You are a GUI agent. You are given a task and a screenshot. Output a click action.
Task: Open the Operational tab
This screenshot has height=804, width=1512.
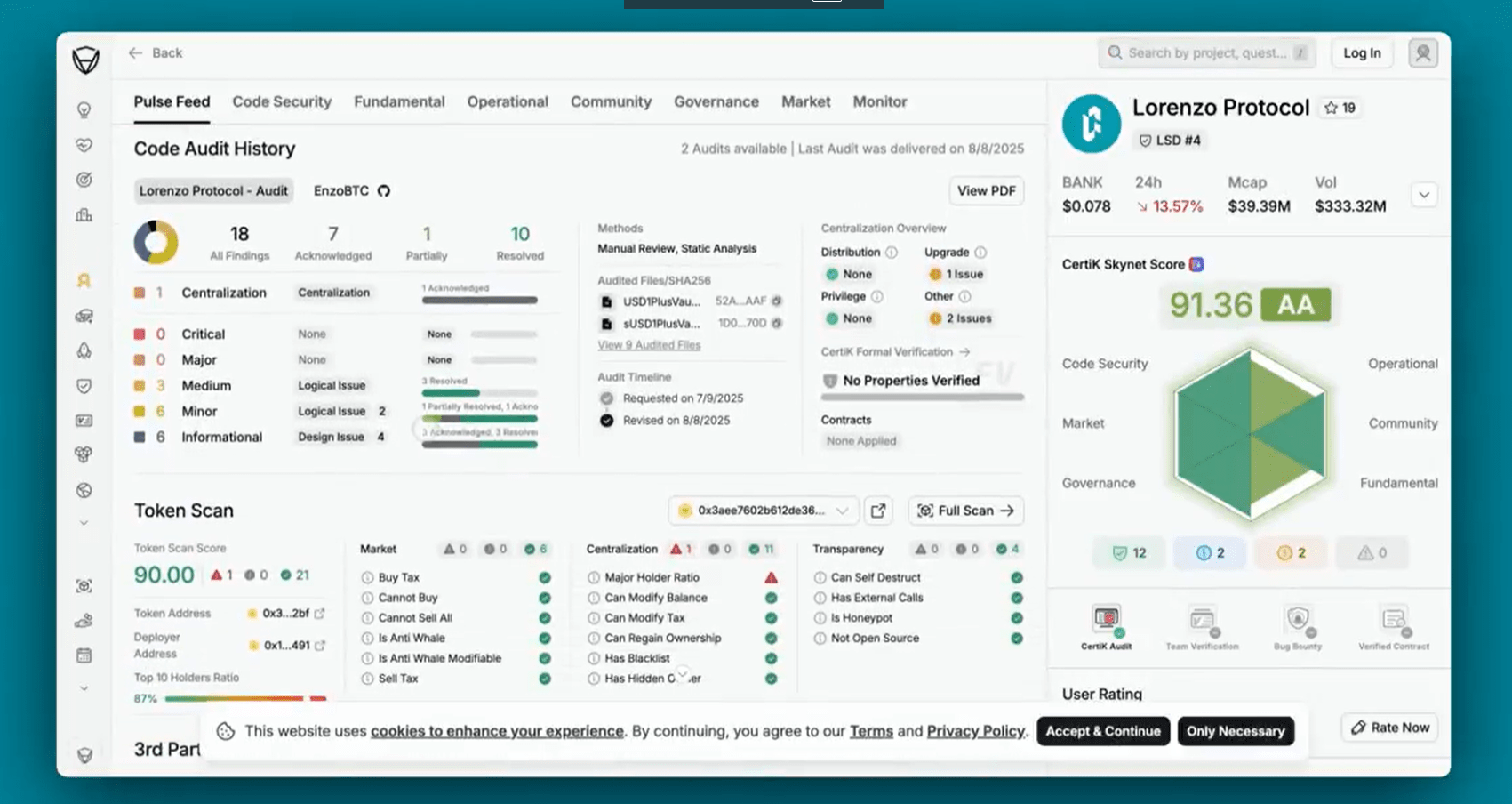(x=508, y=102)
